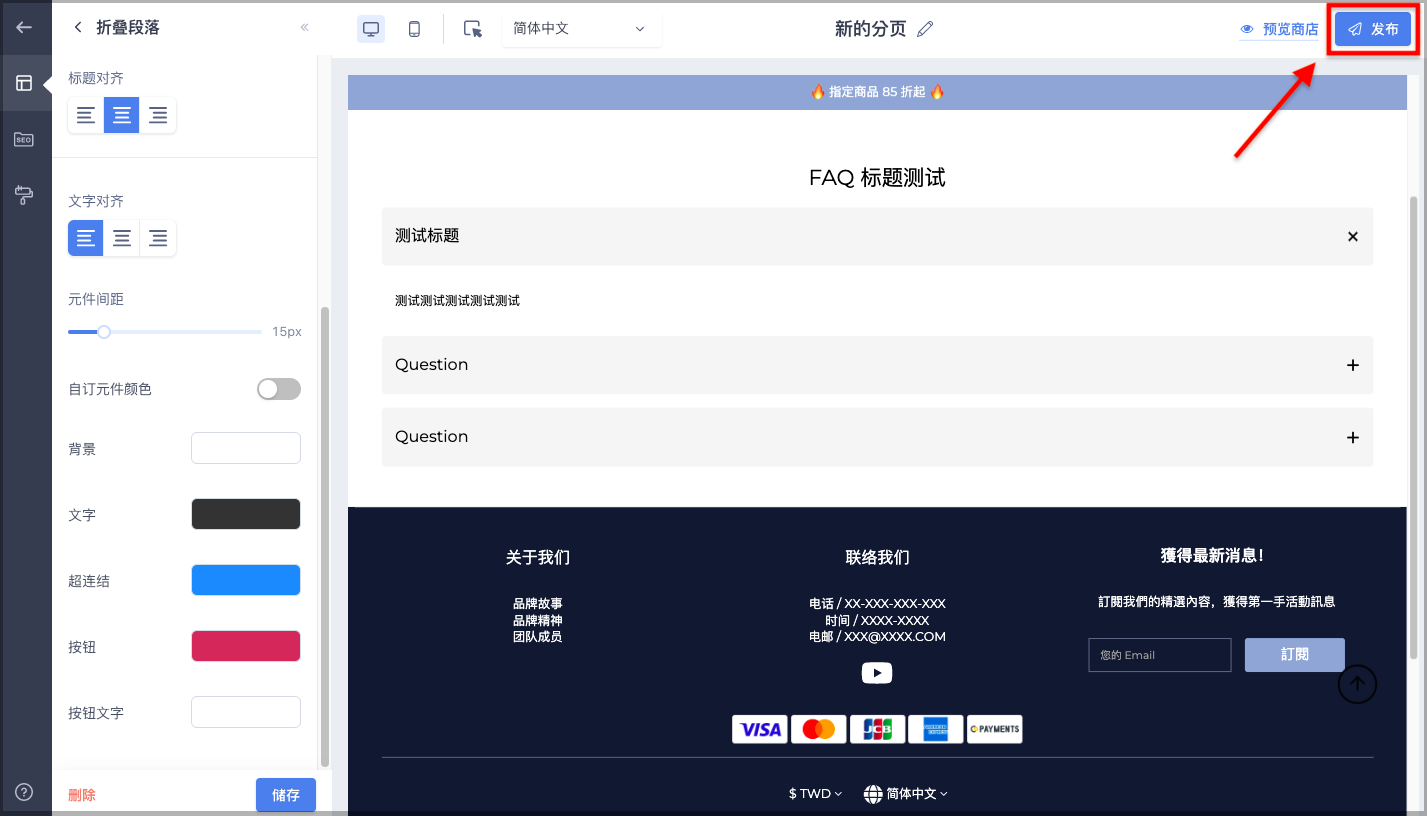Click the settings panel vertical scrollbar
The width and height of the screenshot is (1427, 816).
click(324, 536)
